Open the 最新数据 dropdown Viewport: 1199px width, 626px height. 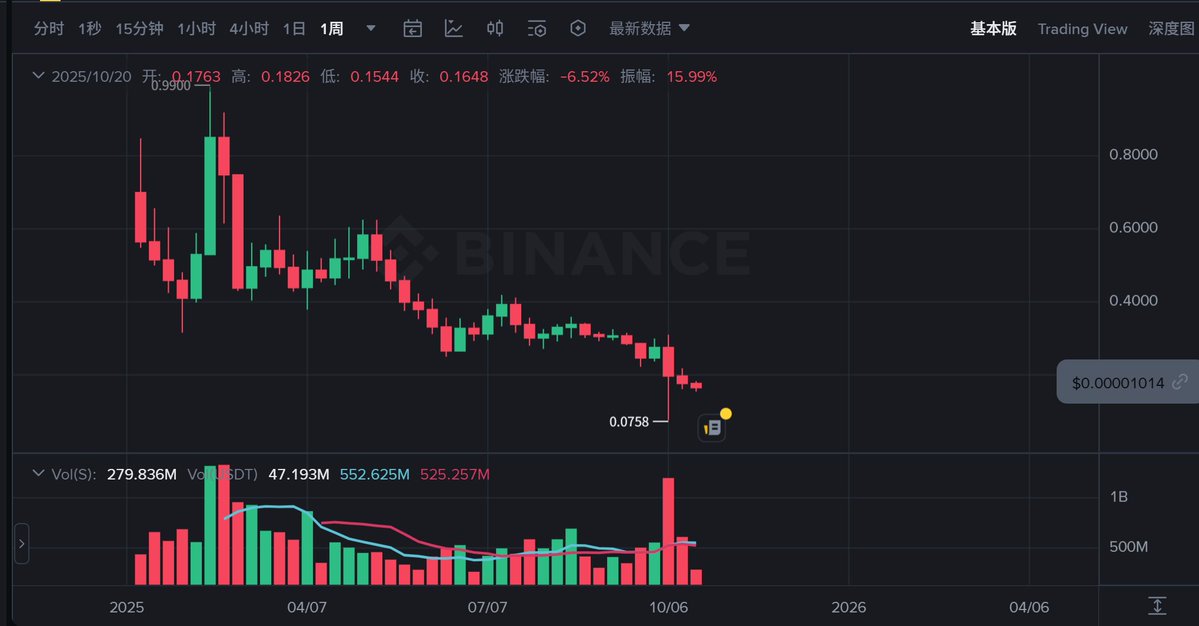click(x=650, y=29)
